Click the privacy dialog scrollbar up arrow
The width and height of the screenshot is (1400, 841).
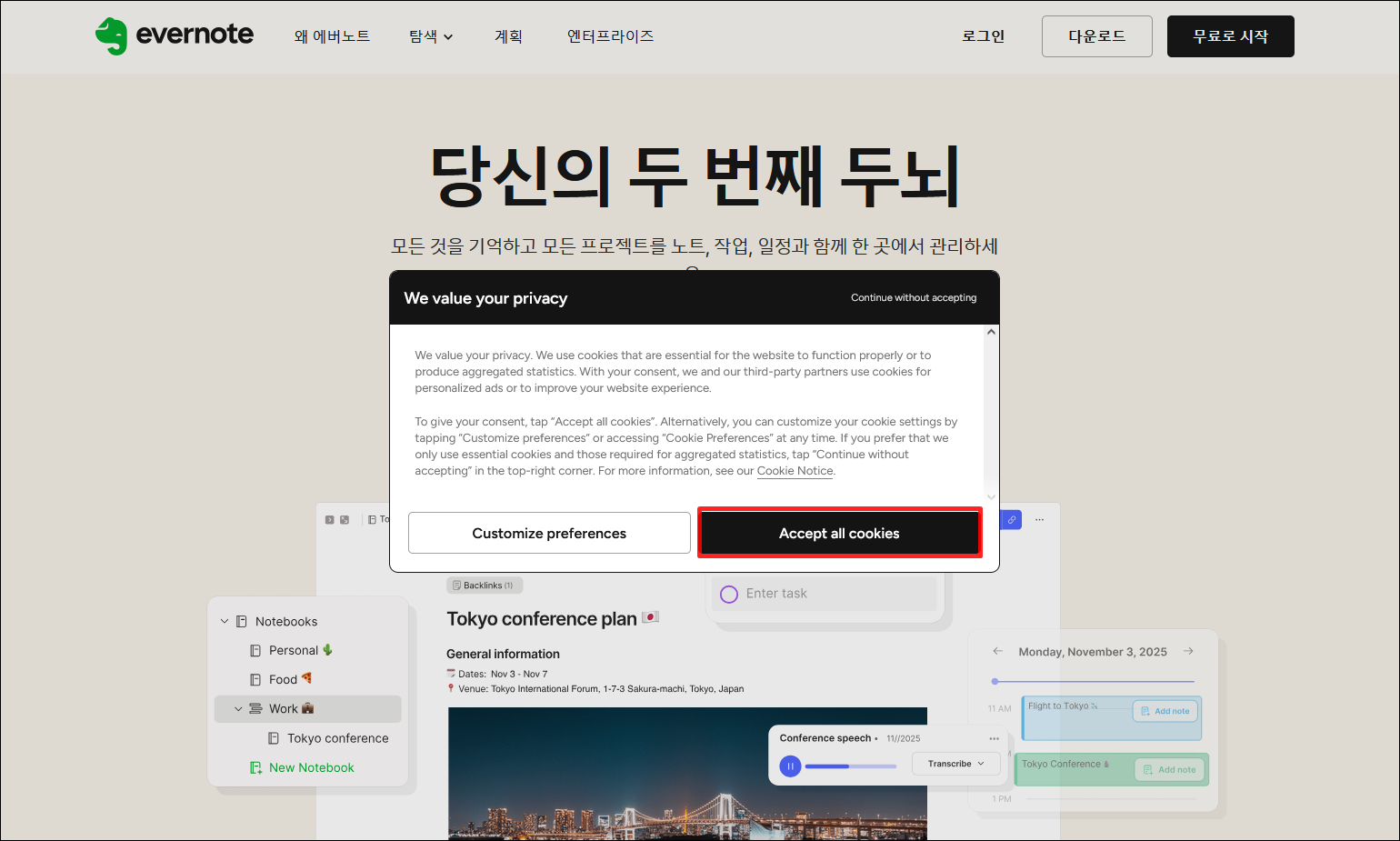click(x=991, y=332)
